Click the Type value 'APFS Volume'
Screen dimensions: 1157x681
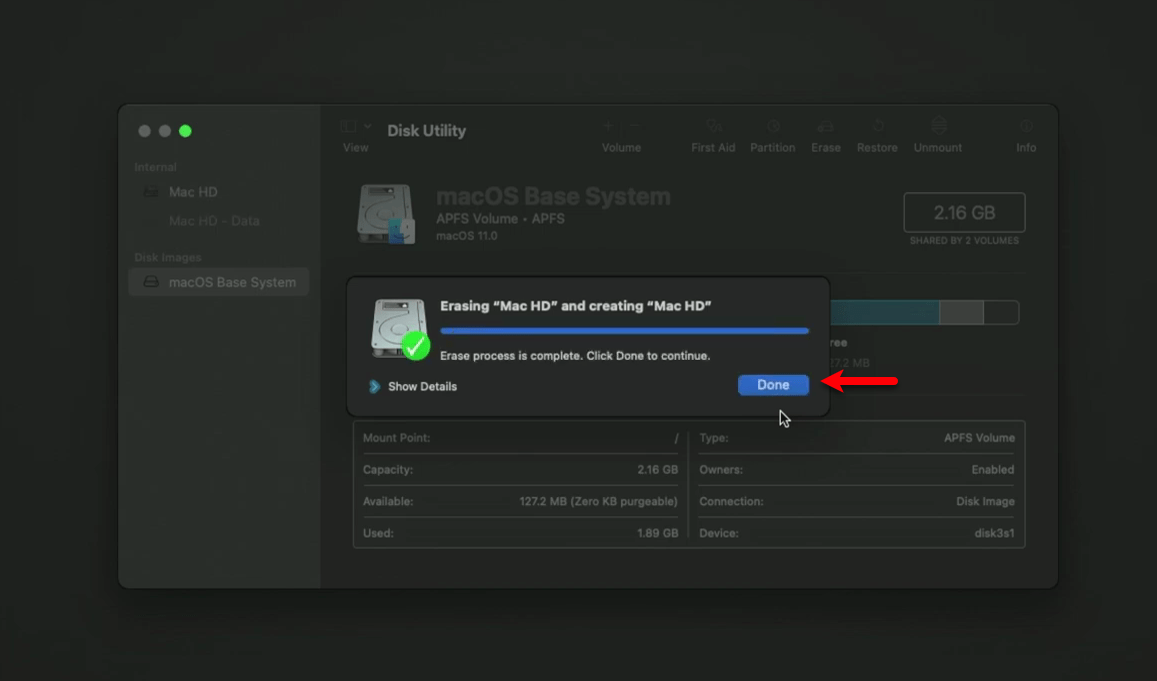click(979, 438)
